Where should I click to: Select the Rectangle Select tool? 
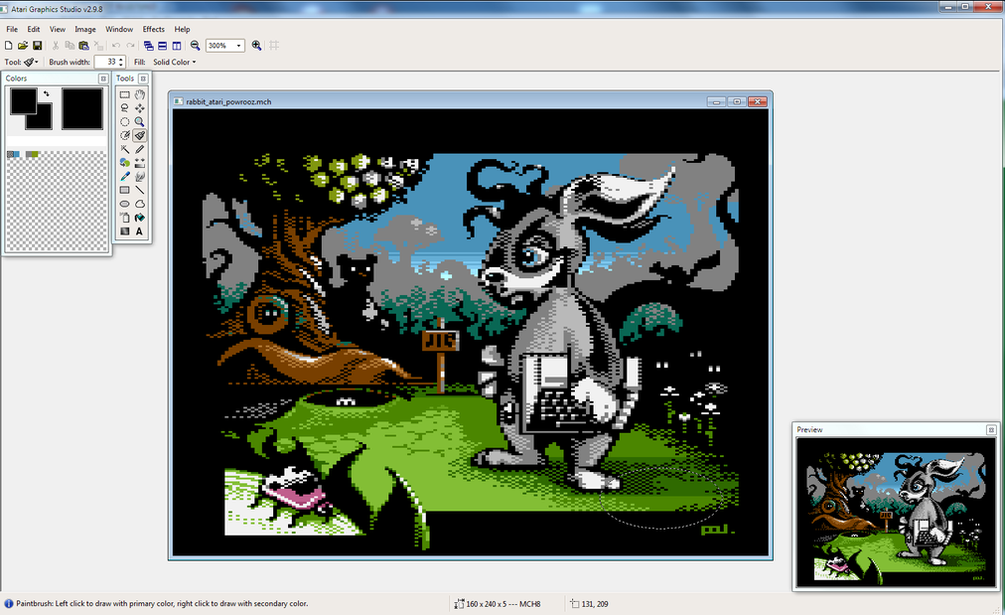(x=125, y=95)
